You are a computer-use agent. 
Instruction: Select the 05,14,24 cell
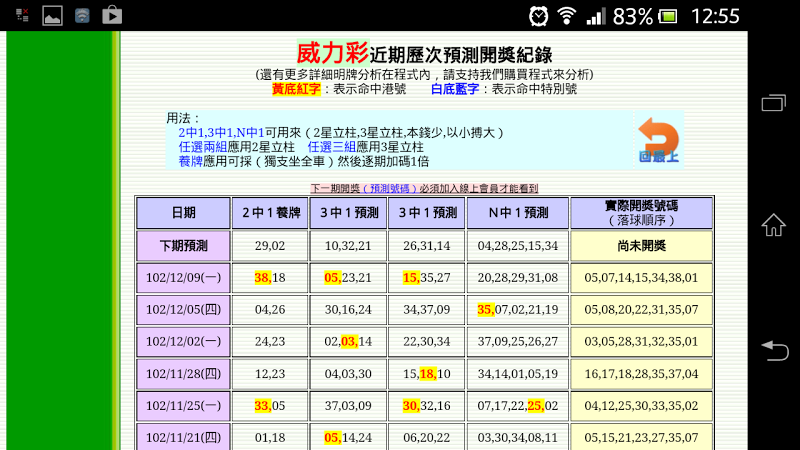click(x=348, y=437)
